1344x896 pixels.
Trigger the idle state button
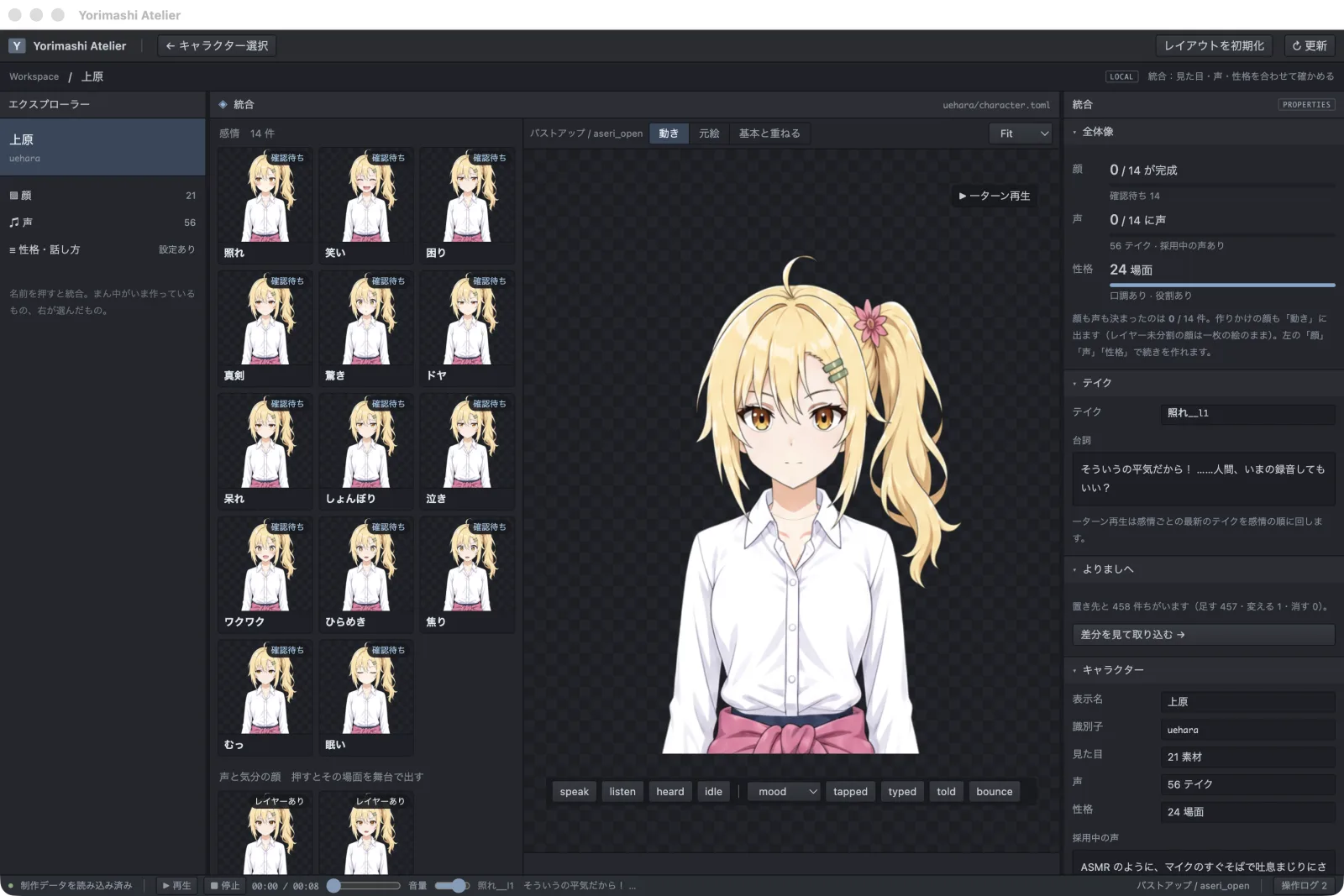(x=713, y=792)
